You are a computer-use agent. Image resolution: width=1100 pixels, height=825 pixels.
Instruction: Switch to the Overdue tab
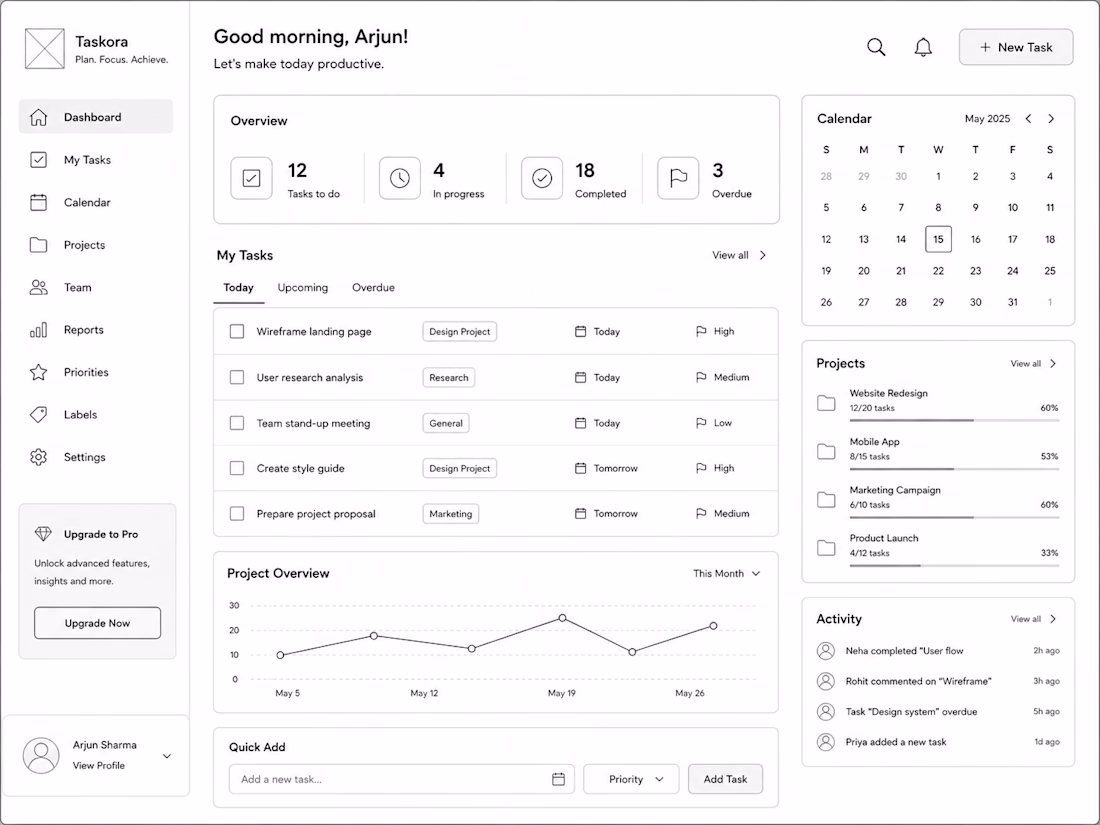tap(373, 288)
